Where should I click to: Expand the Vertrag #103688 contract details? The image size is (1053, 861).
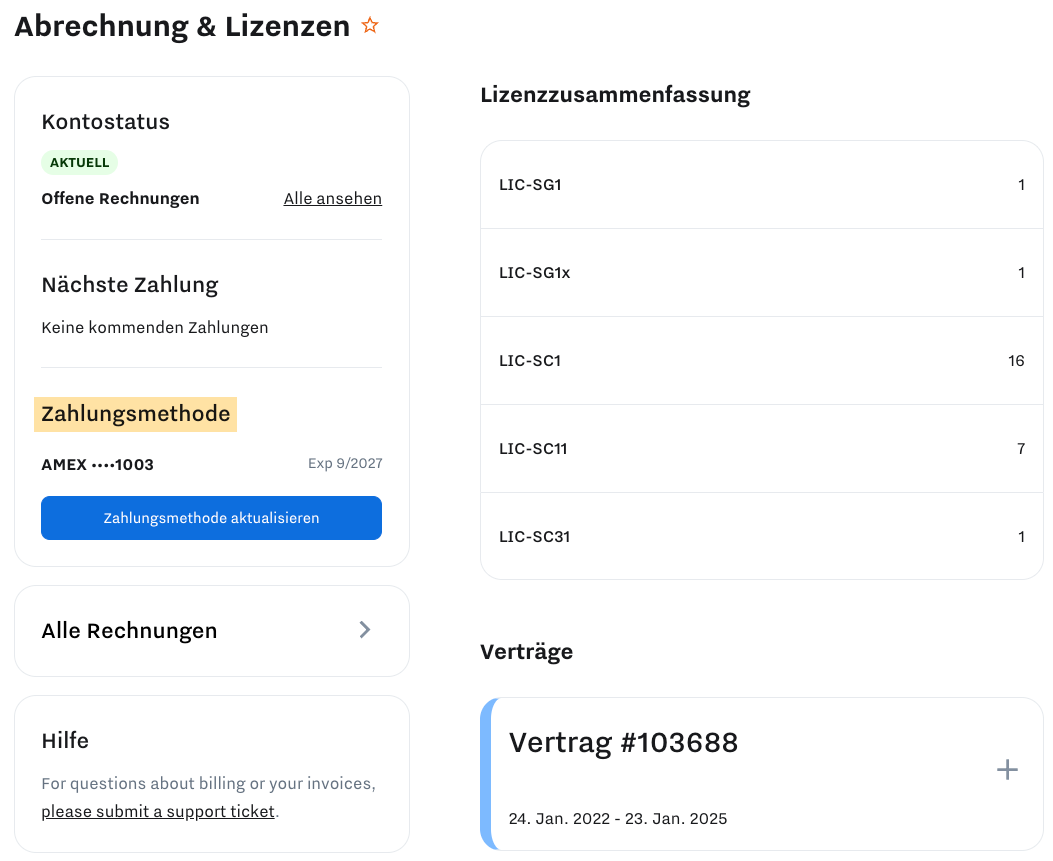(1007, 770)
